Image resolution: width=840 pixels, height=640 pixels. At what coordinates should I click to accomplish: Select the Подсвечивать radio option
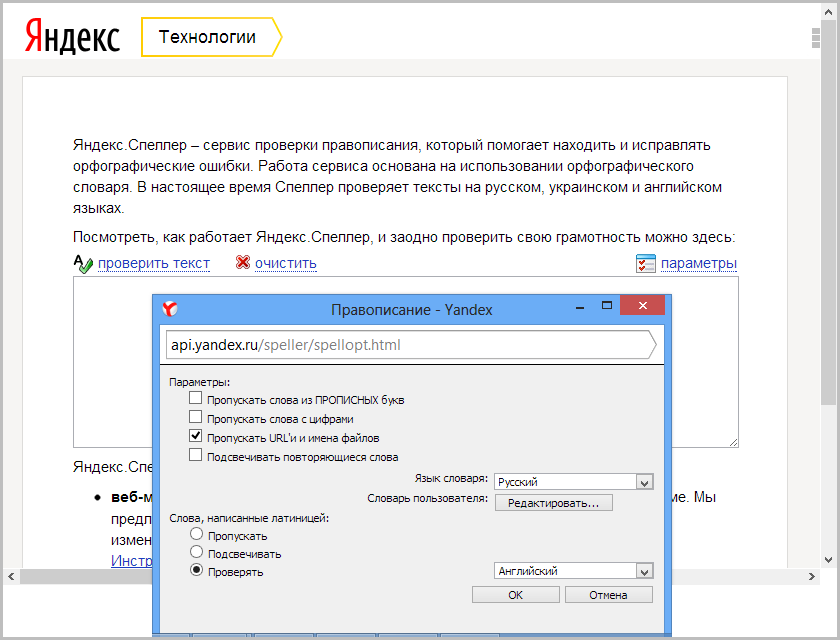(x=197, y=552)
